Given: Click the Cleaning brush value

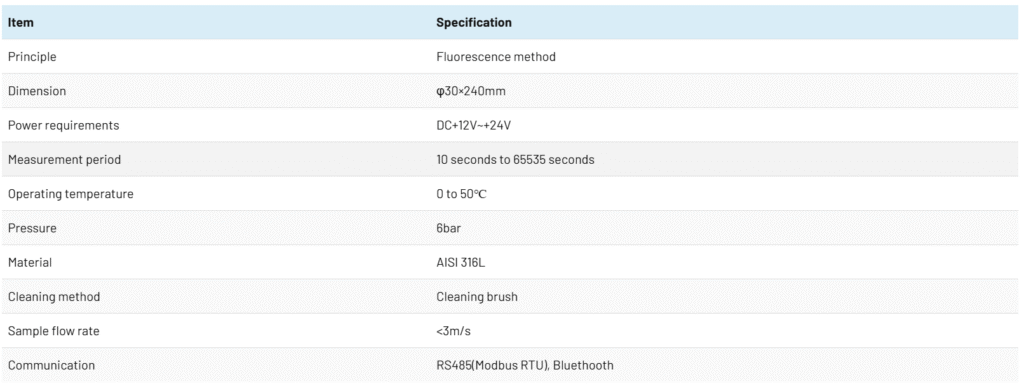Looking at the screenshot, I should (x=477, y=297).
